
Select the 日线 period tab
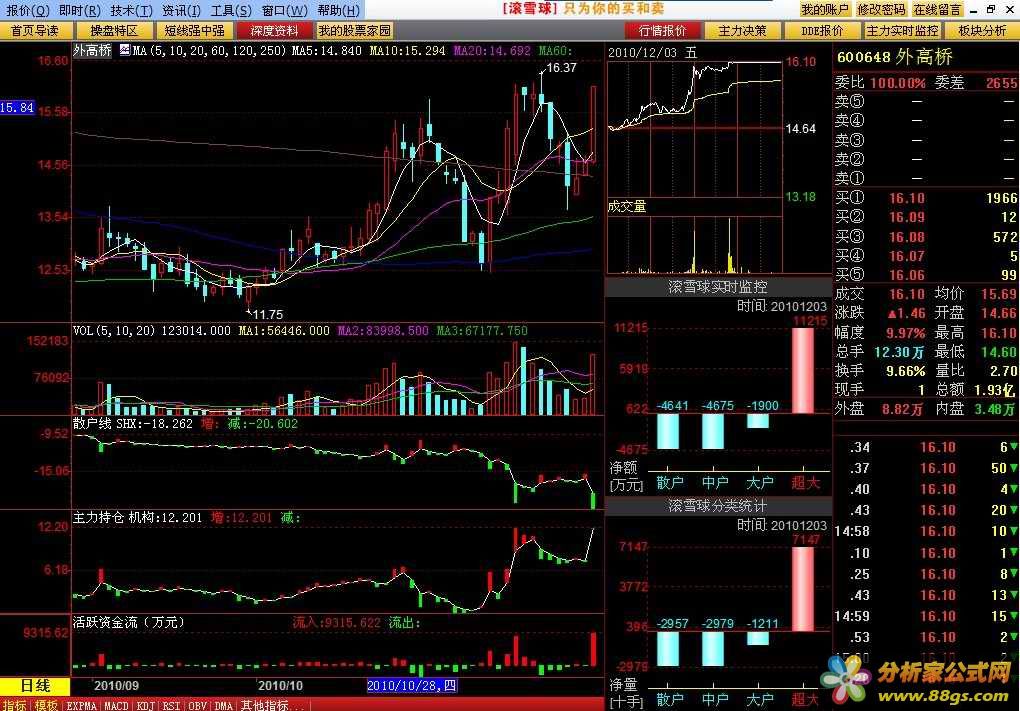35,686
